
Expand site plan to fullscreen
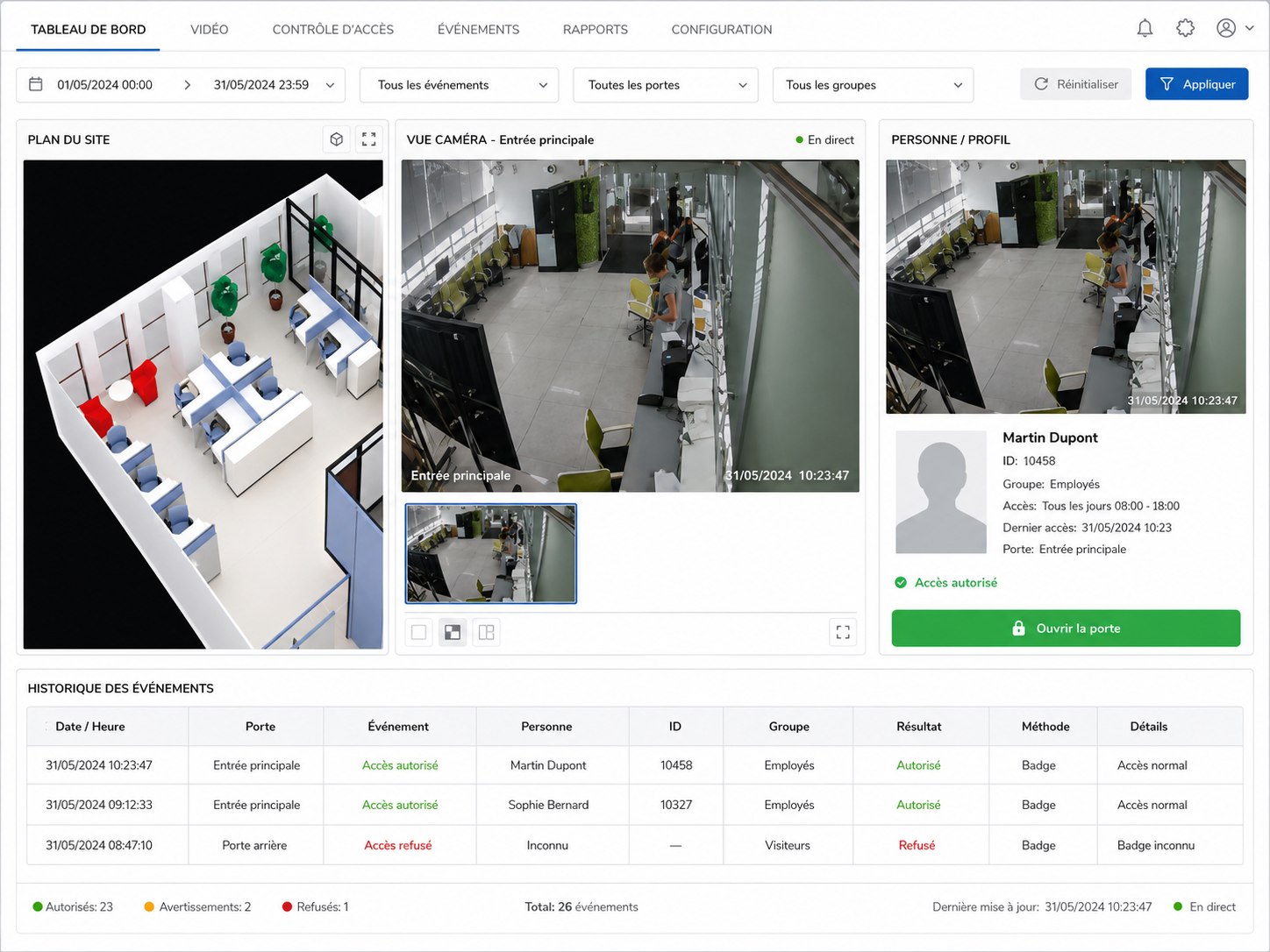(369, 139)
